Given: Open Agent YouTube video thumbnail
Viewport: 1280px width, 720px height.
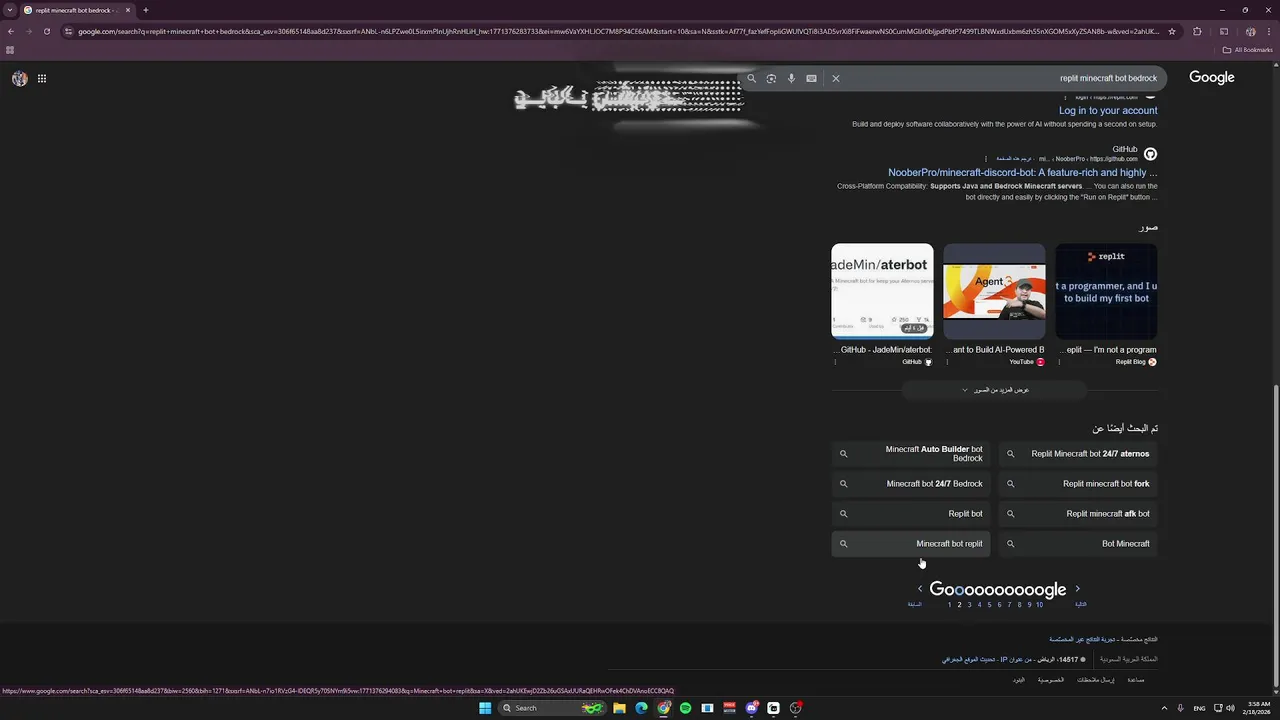Looking at the screenshot, I should 994,291.
